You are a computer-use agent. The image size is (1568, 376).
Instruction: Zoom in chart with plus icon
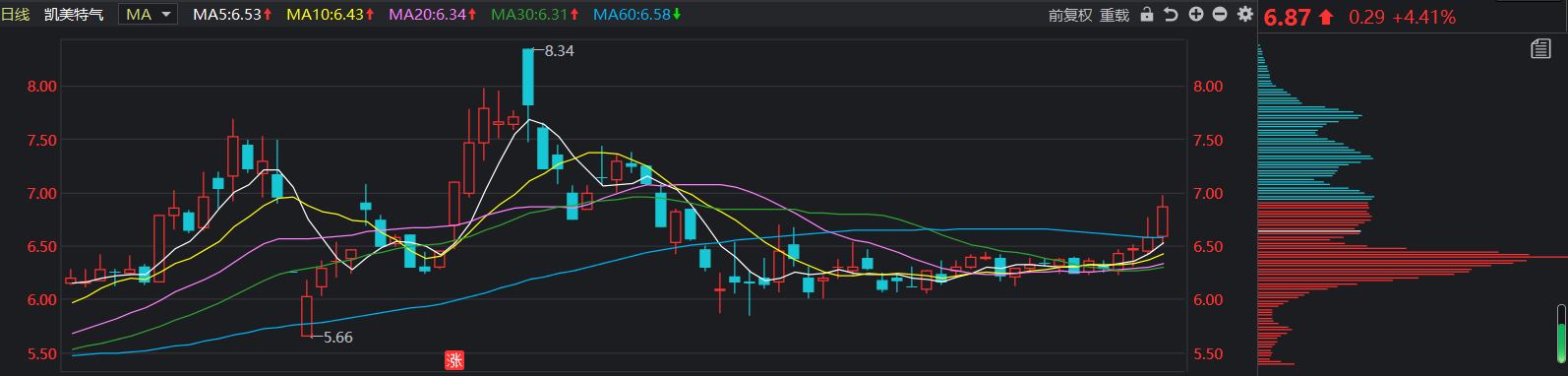click(1196, 15)
